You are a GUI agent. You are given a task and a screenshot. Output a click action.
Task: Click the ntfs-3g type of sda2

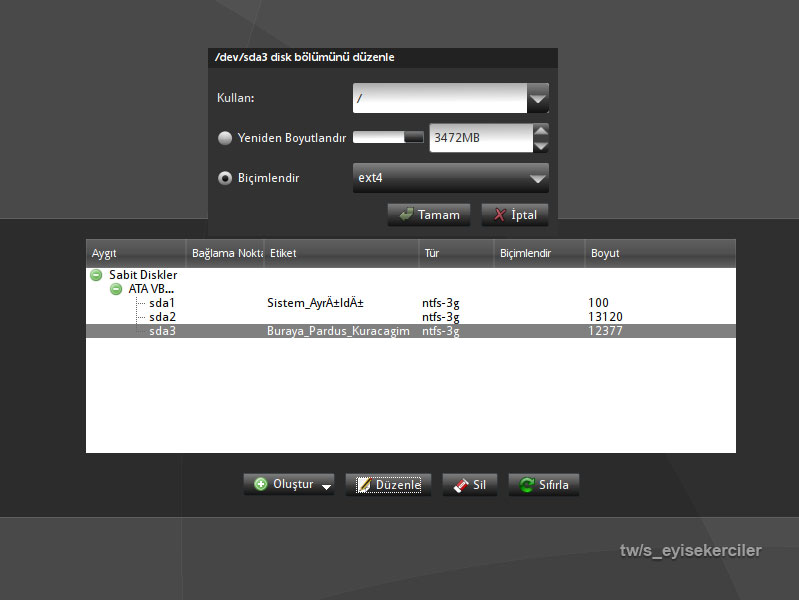(x=441, y=317)
